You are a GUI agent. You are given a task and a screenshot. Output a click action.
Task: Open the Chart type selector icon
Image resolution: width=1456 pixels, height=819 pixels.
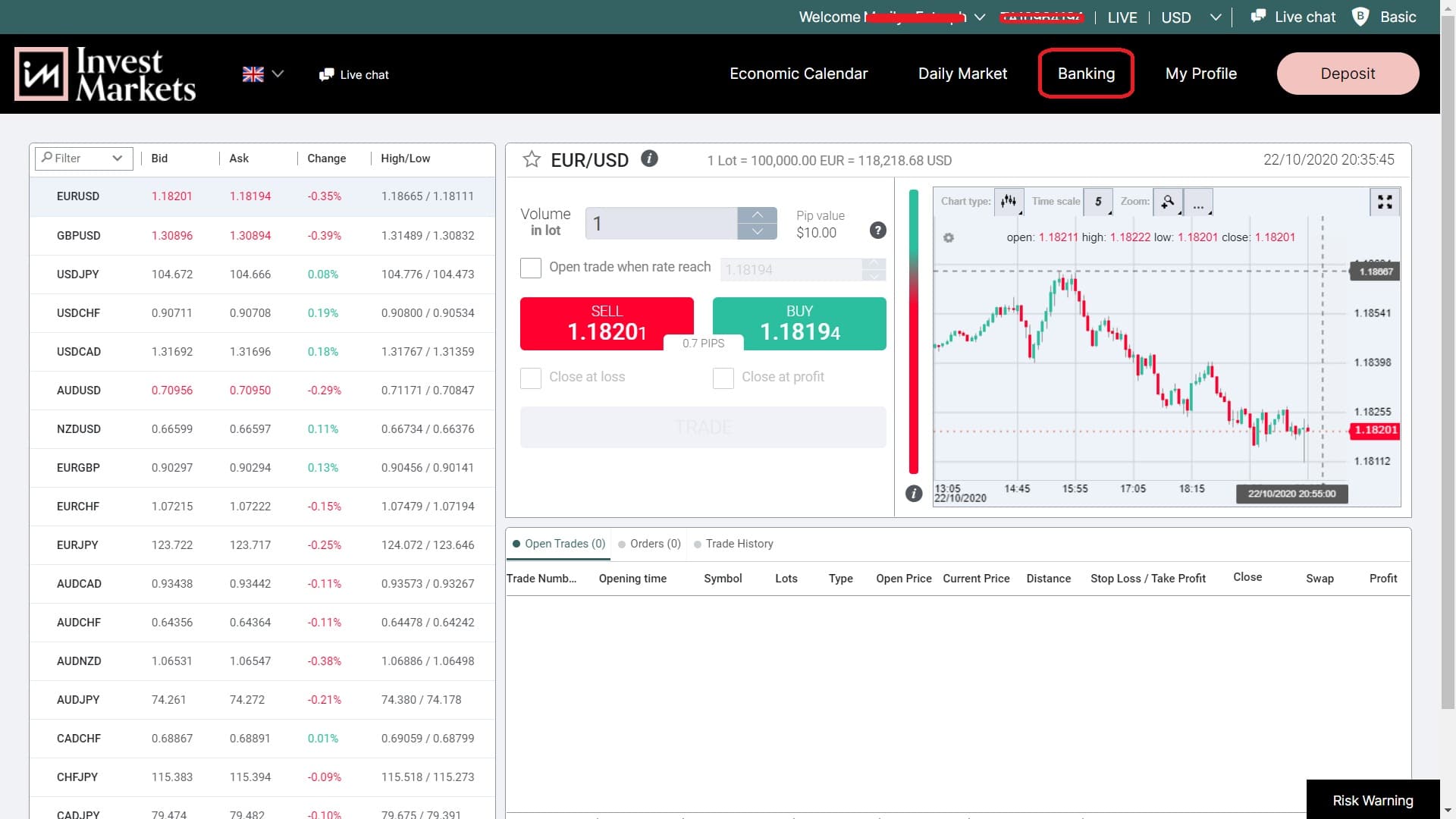tap(1009, 202)
